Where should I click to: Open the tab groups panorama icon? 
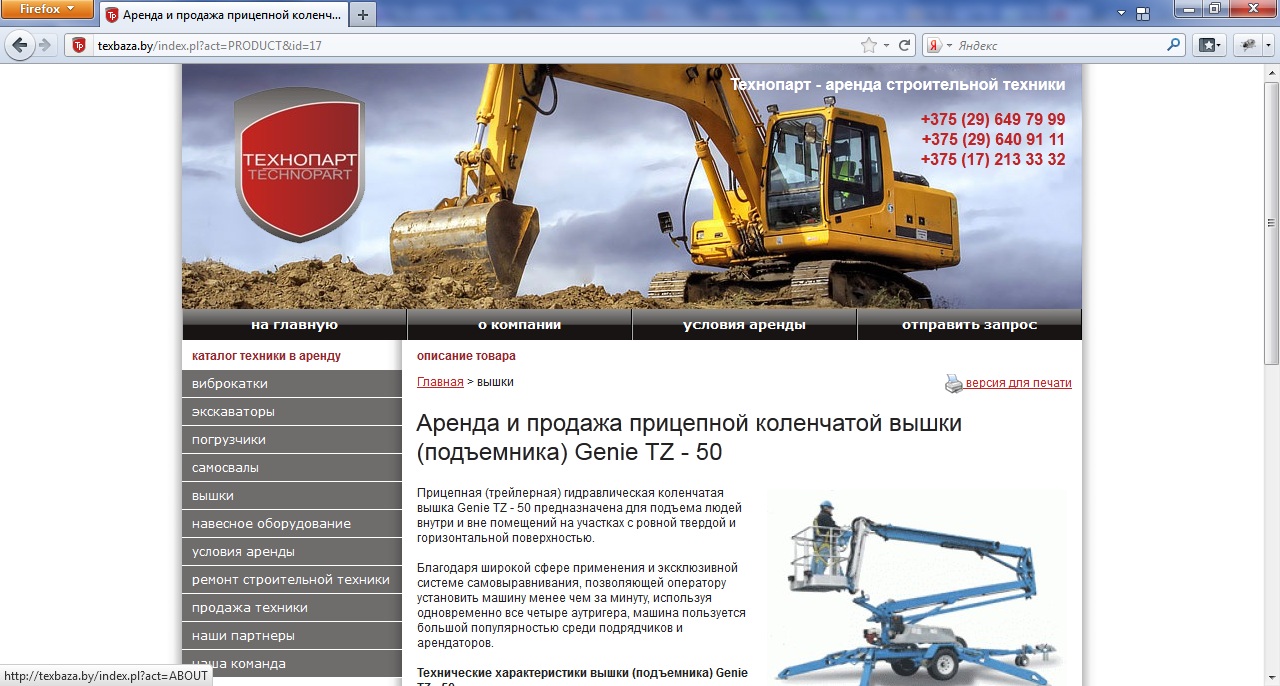click(x=1145, y=13)
